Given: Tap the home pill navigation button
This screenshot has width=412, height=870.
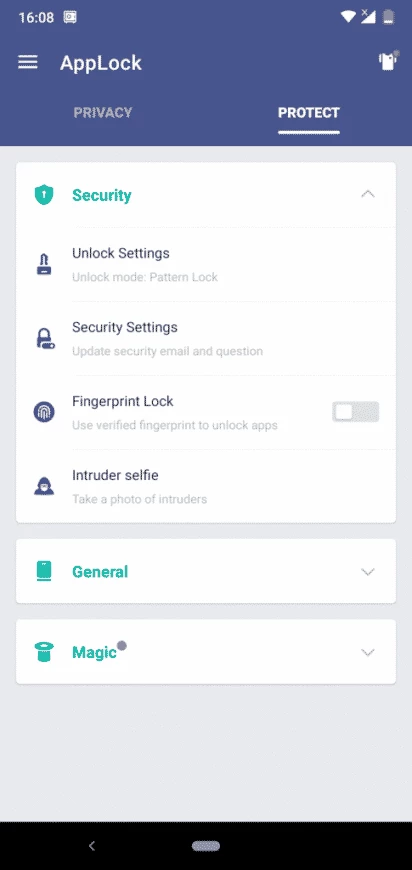Looking at the screenshot, I should point(206,846).
